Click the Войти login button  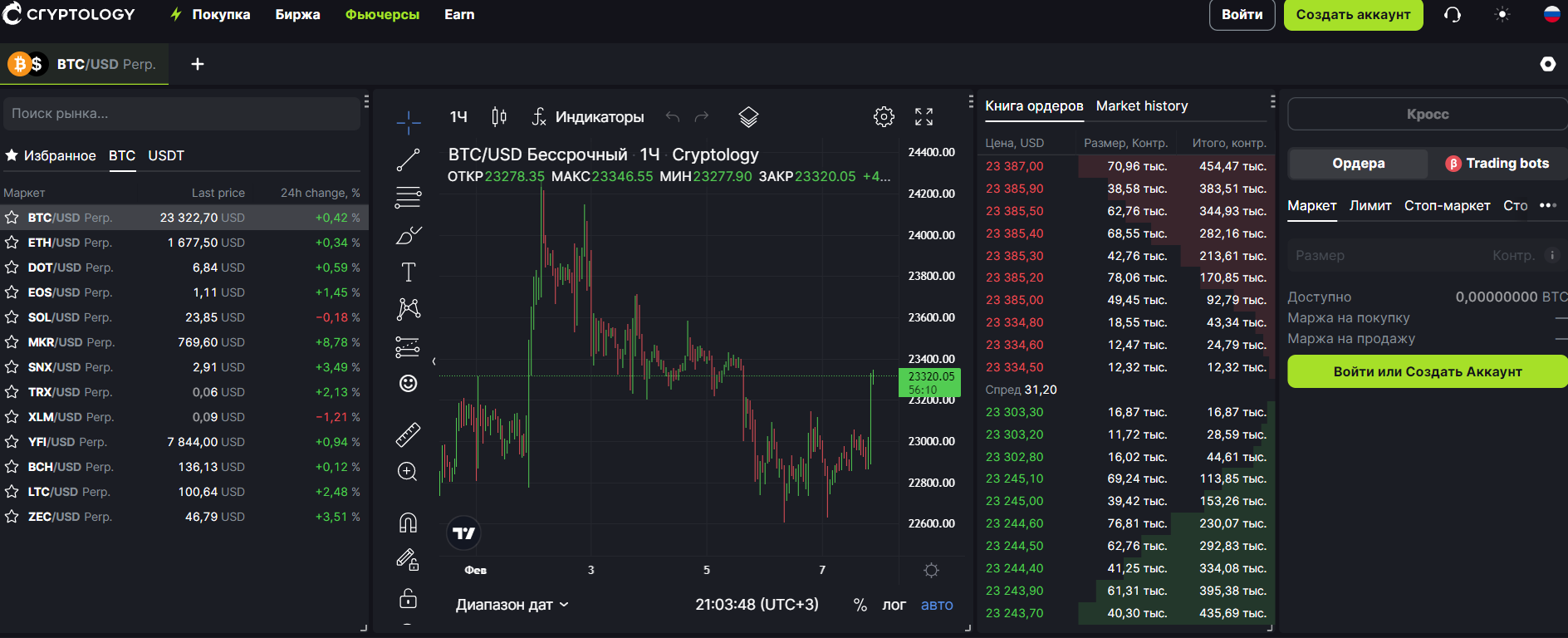click(1242, 15)
